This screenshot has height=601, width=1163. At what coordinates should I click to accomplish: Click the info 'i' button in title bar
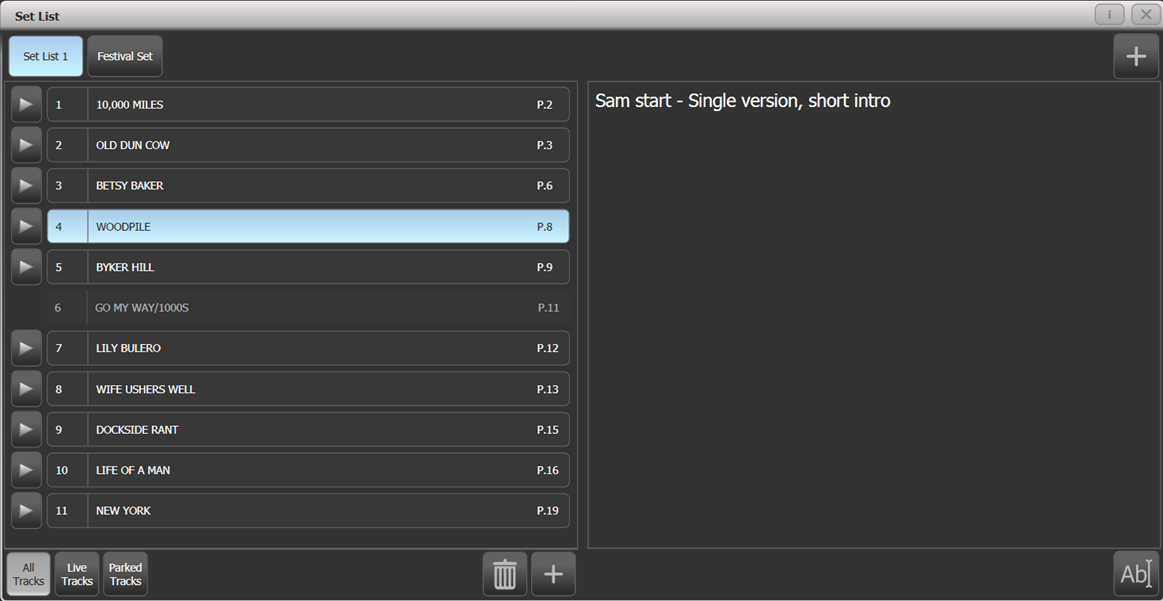[1110, 14]
